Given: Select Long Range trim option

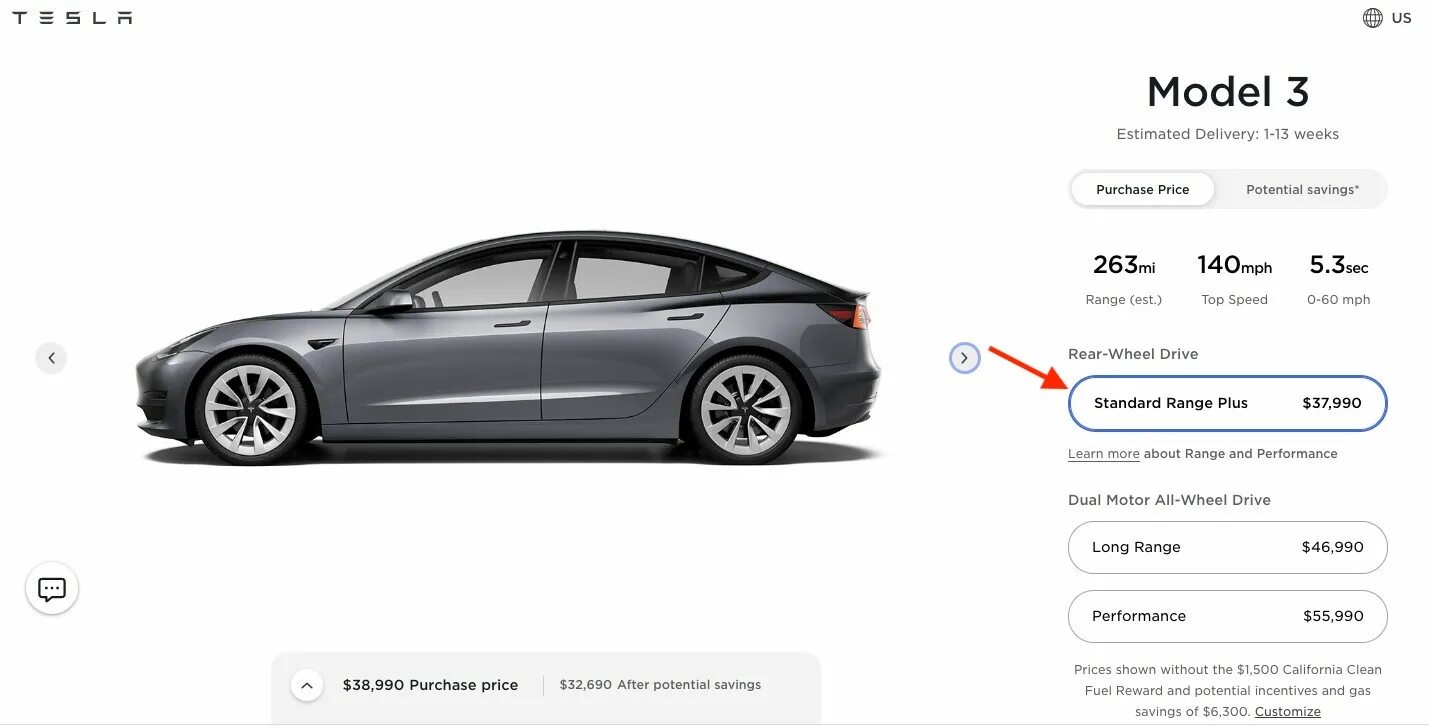Looking at the screenshot, I should point(1228,547).
